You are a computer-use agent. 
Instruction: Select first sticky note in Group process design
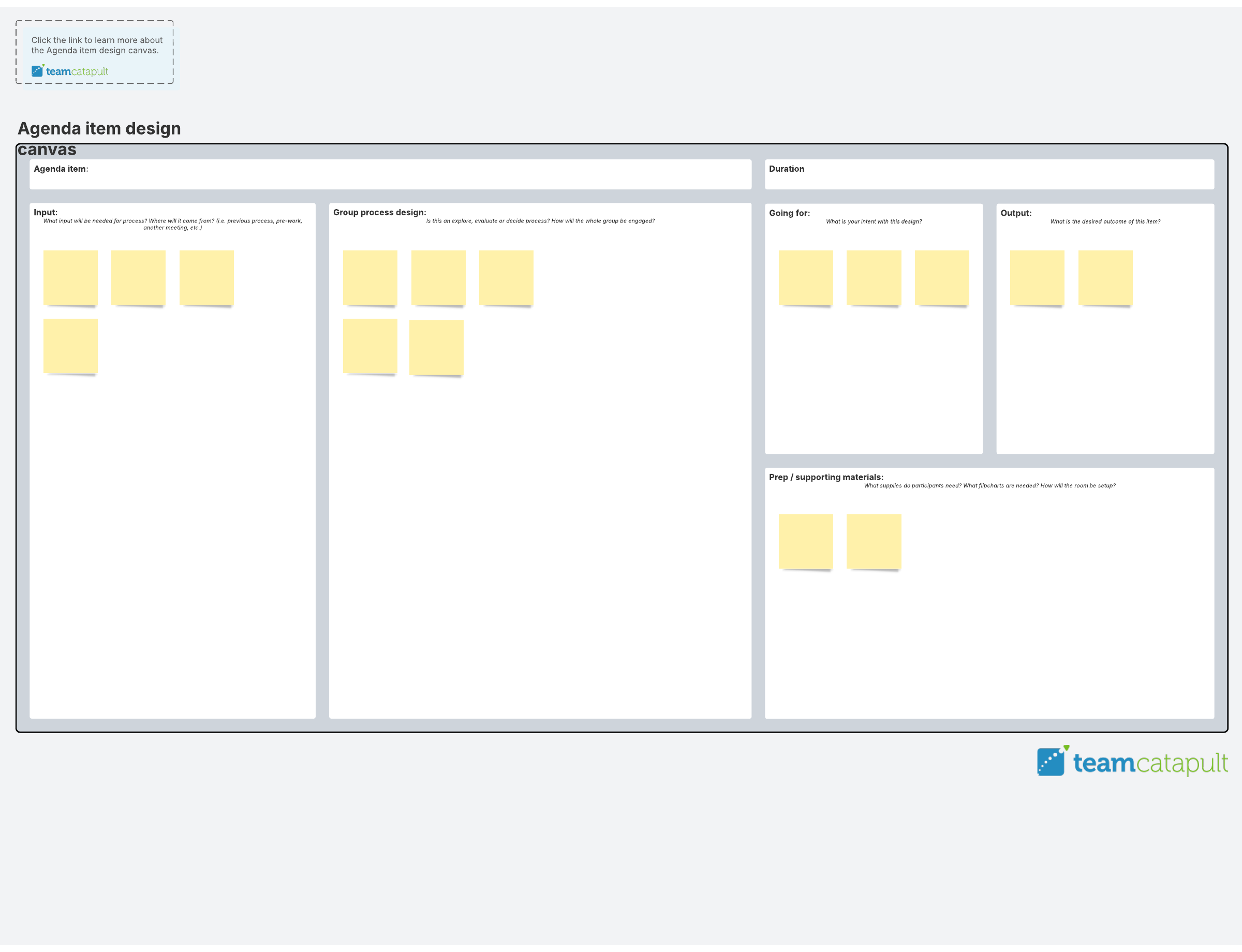[369, 278]
